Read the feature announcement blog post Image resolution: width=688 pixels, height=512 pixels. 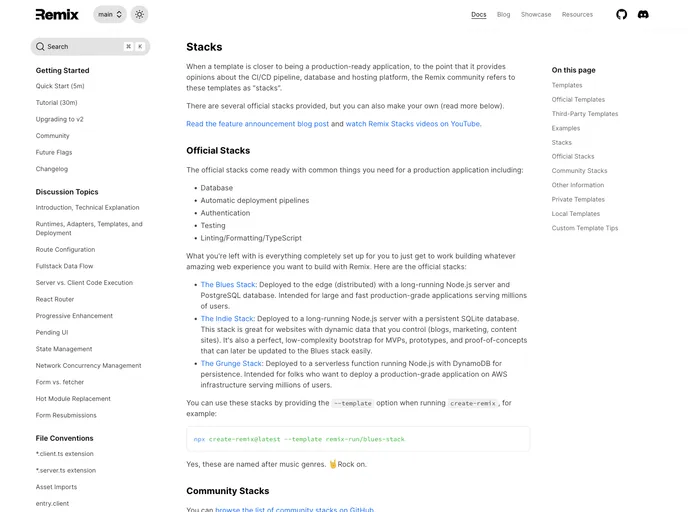click(x=257, y=124)
